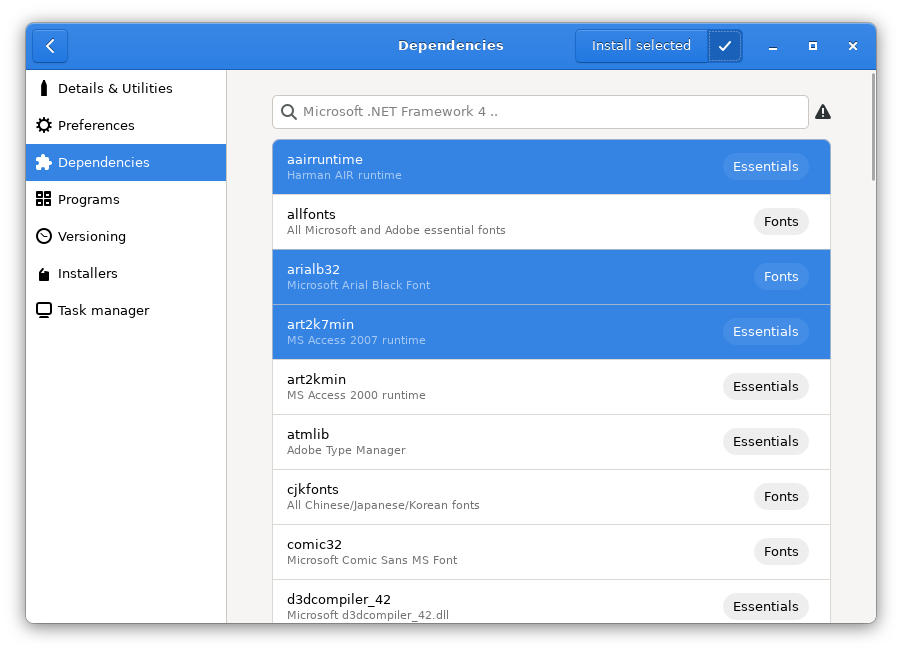Focus the dependency search field

click(x=540, y=112)
